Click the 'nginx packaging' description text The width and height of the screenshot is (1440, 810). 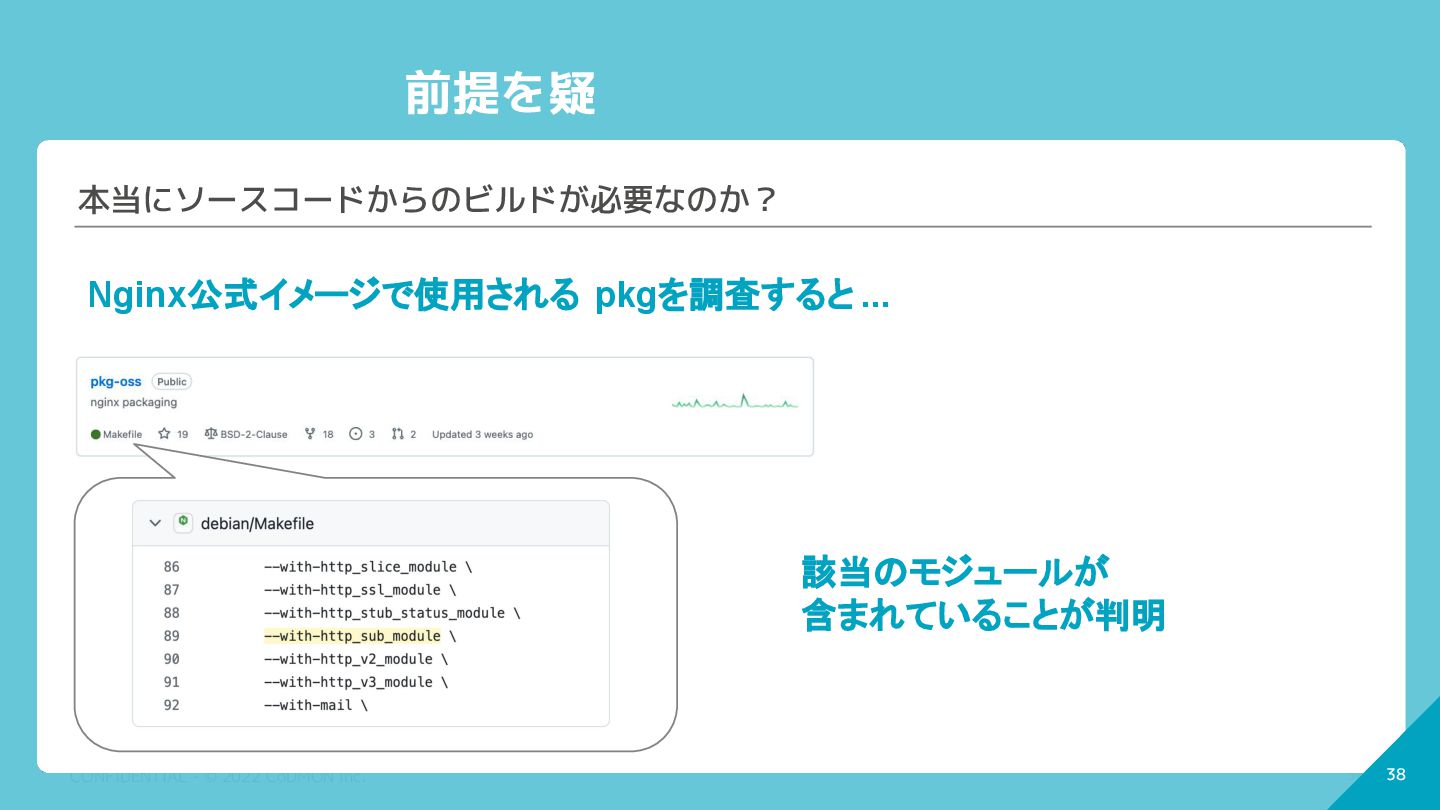click(133, 402)
